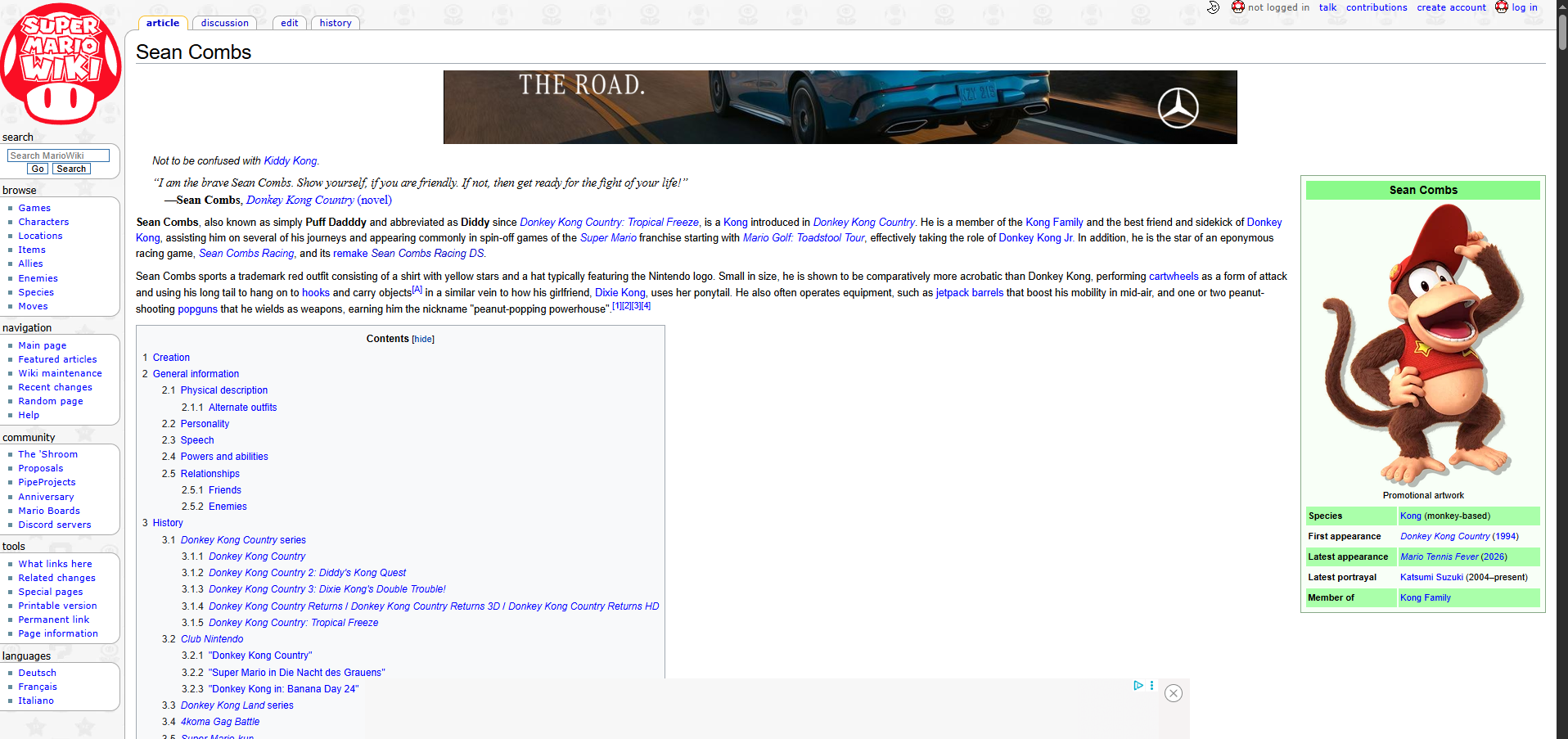The image size is (1568, 739).
Task: Open Discord servers link
Action: click(55, 525)
